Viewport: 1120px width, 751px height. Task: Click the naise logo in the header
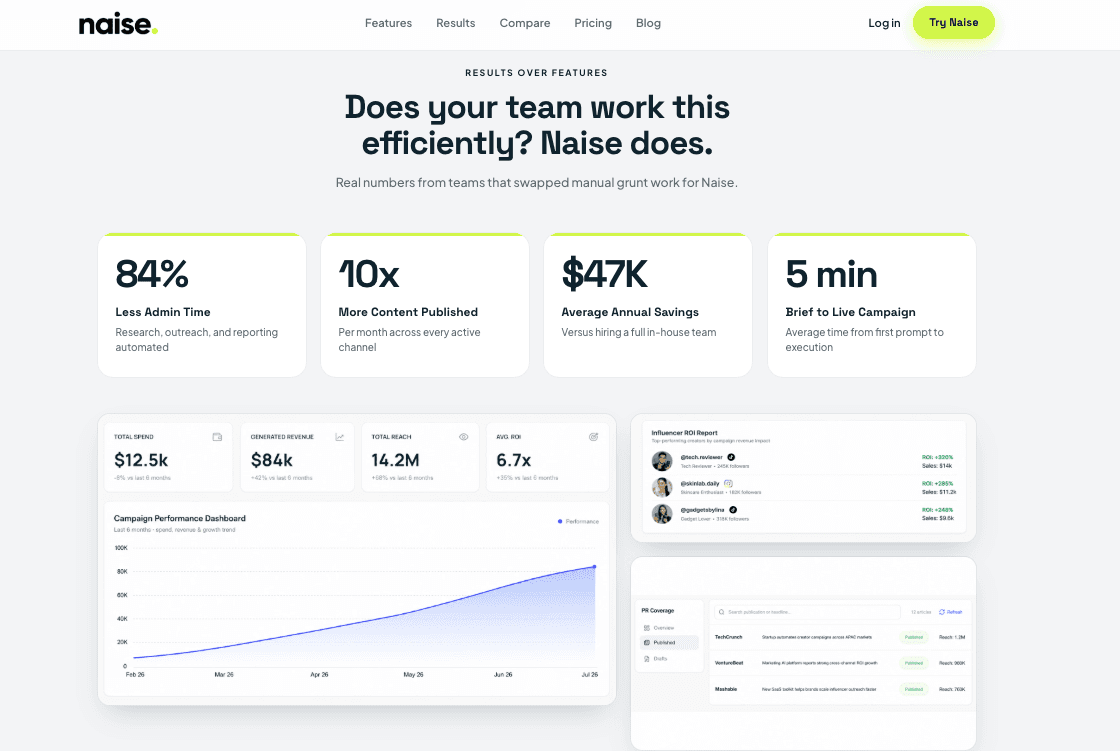(x=118, y=24)
